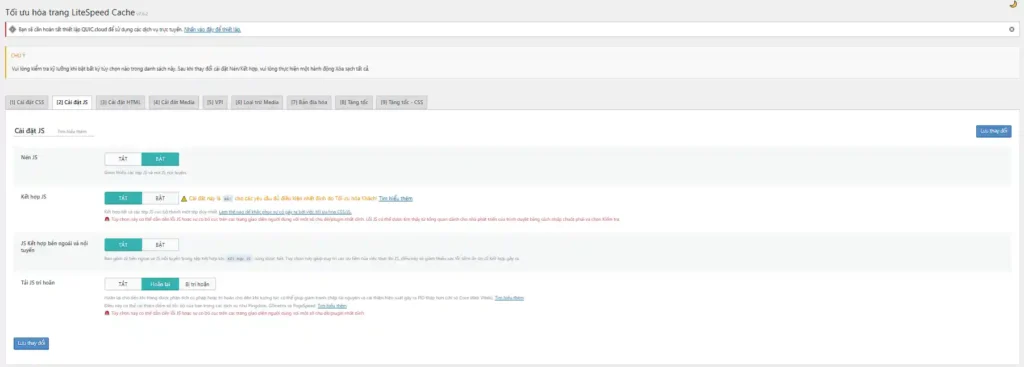Dismiss the QUIC.cloud setup notice
This screenshot has width=1024, height=367.
point(1012,29)
